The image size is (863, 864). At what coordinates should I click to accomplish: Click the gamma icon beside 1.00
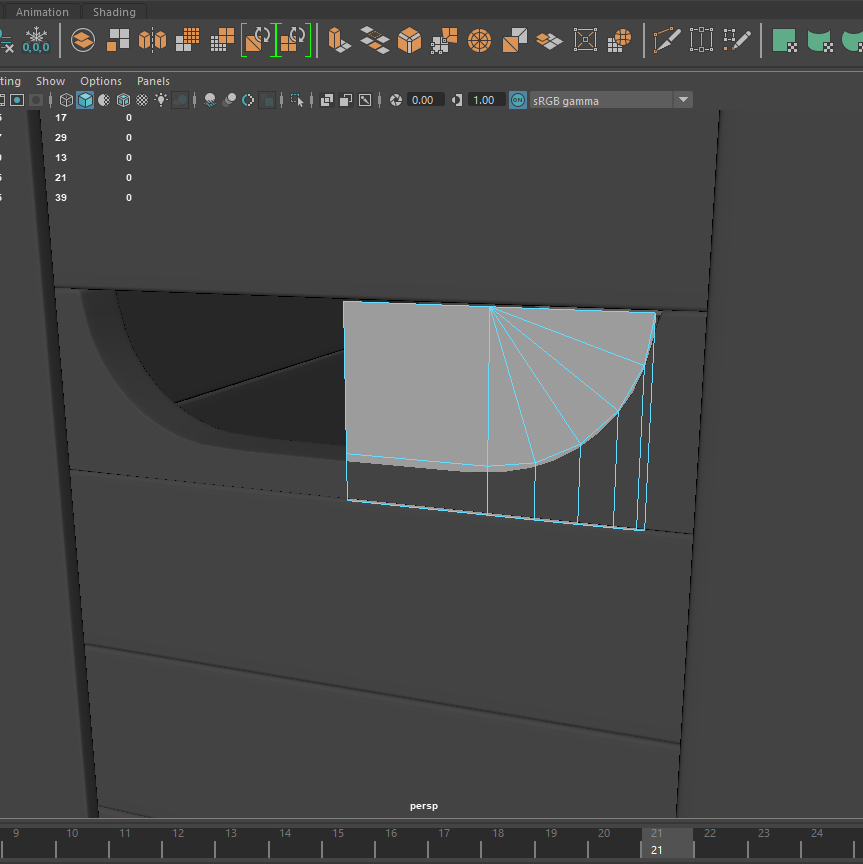(457, 100)
